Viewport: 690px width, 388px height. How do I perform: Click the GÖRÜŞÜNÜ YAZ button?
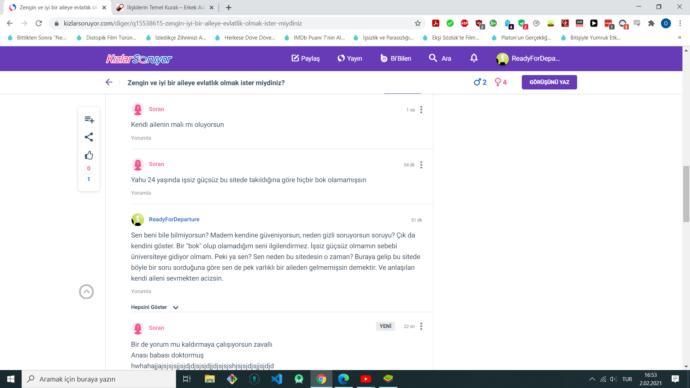coord(549,82)
